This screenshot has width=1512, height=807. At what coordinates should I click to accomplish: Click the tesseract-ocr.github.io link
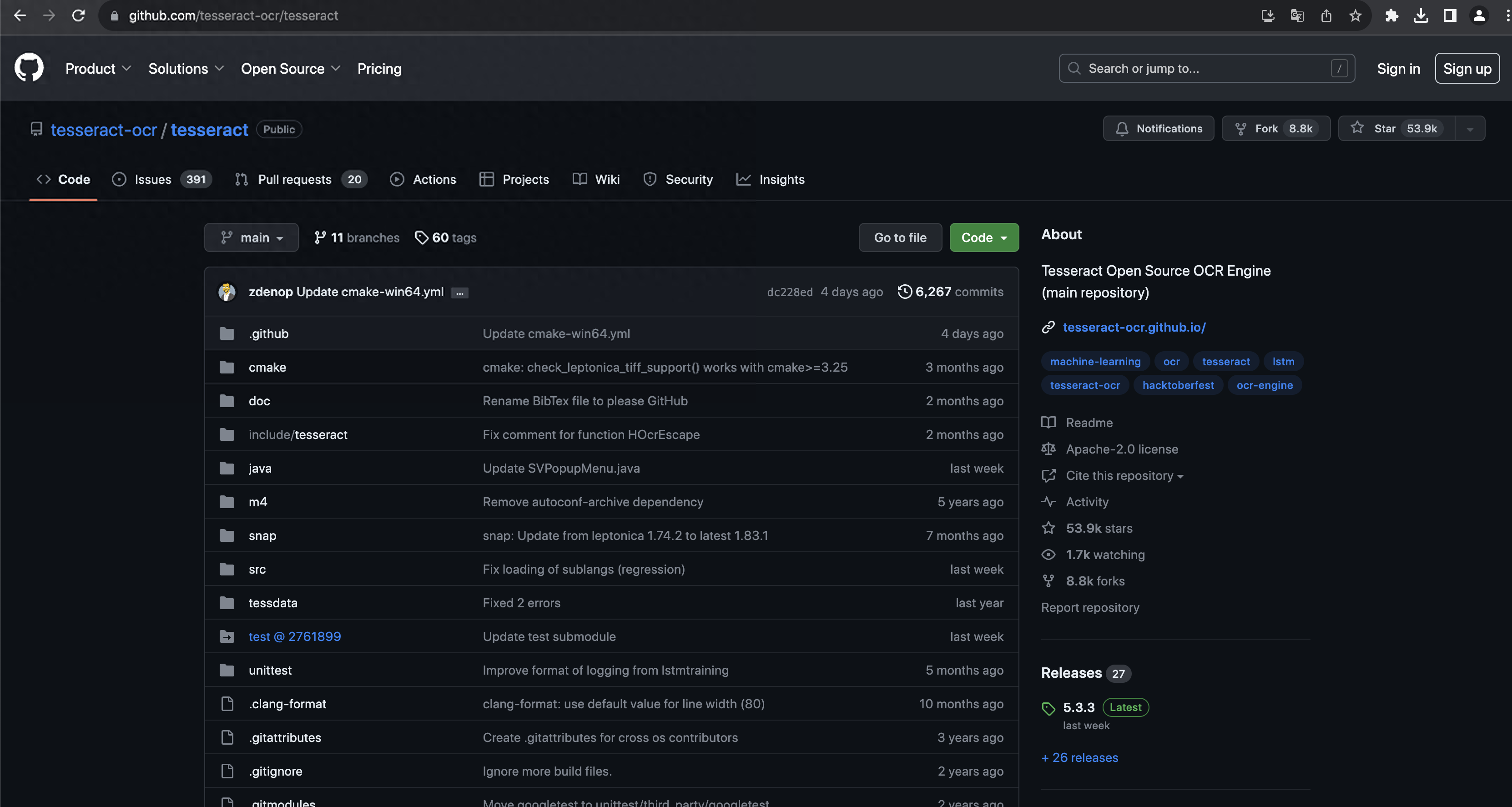(x=1133, y=327)
